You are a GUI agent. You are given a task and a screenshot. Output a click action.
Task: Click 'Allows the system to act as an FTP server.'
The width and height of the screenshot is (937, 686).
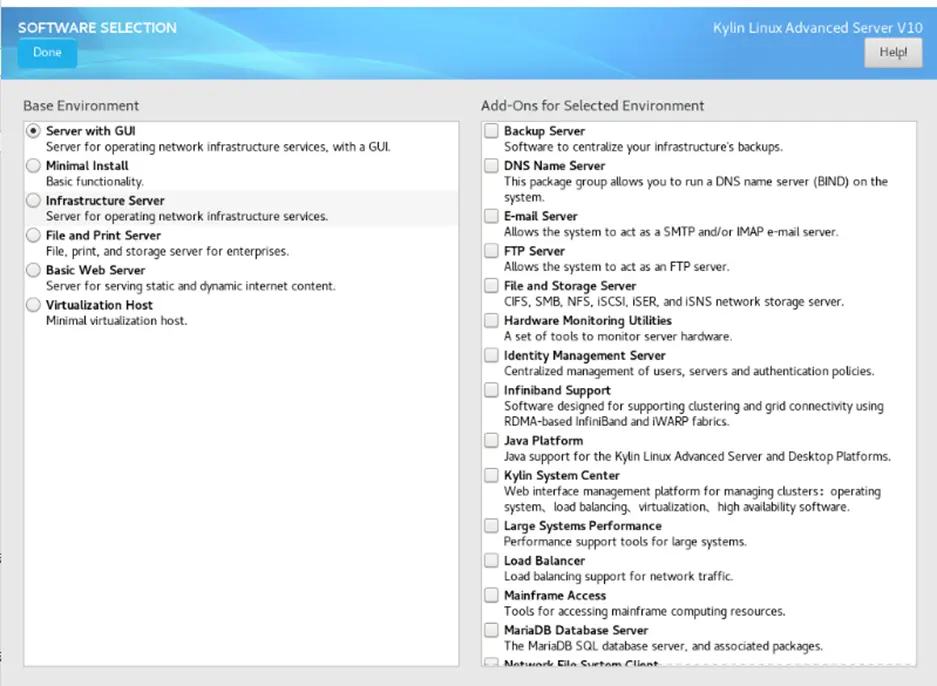pos(617,267)
